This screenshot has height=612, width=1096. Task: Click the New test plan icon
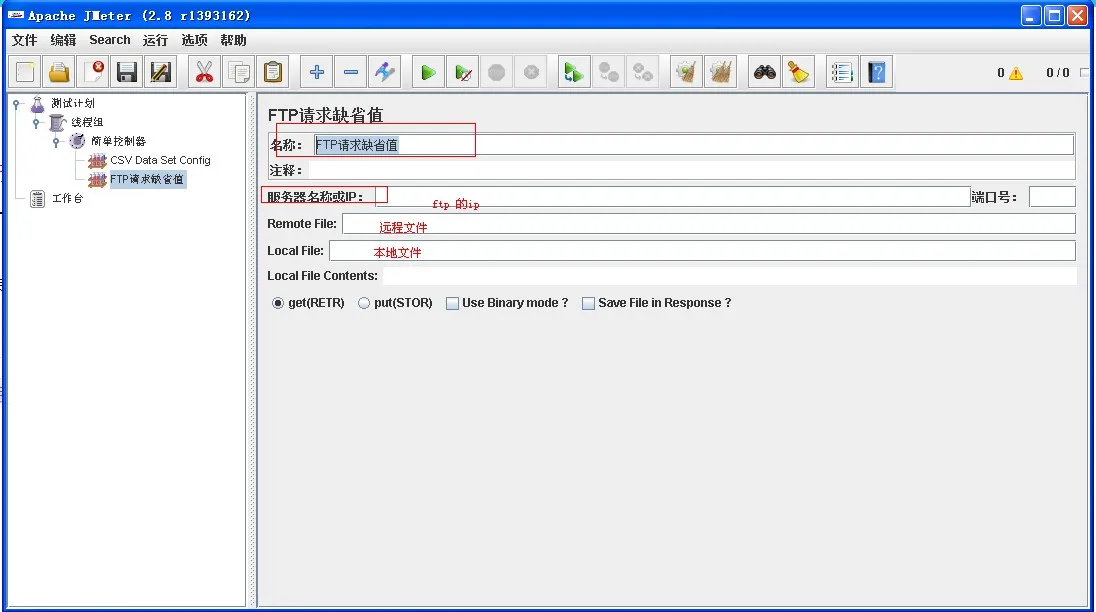tap(25, 72)
